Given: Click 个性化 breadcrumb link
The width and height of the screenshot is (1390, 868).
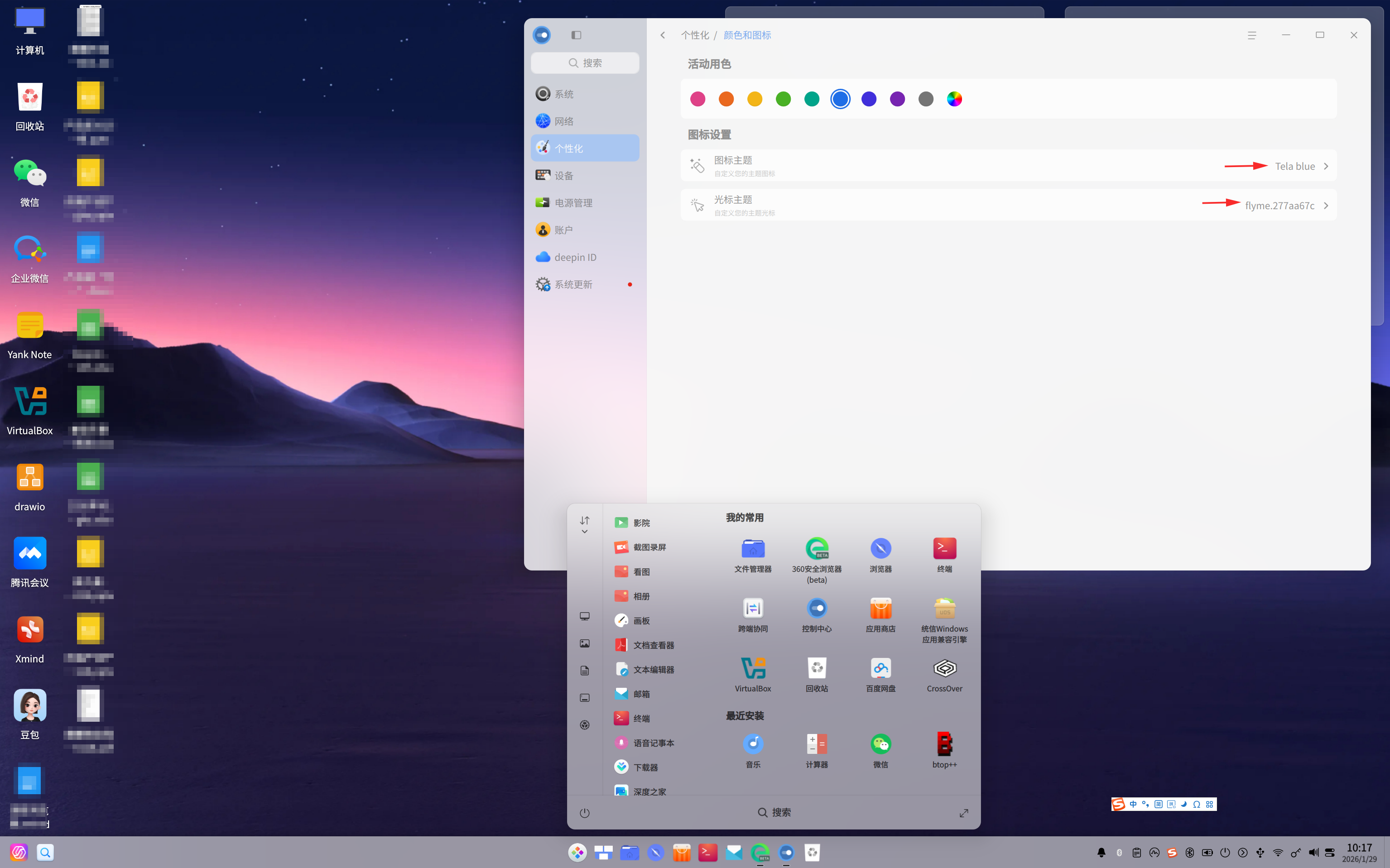Looking at the screenshot, I should point(695,35).
